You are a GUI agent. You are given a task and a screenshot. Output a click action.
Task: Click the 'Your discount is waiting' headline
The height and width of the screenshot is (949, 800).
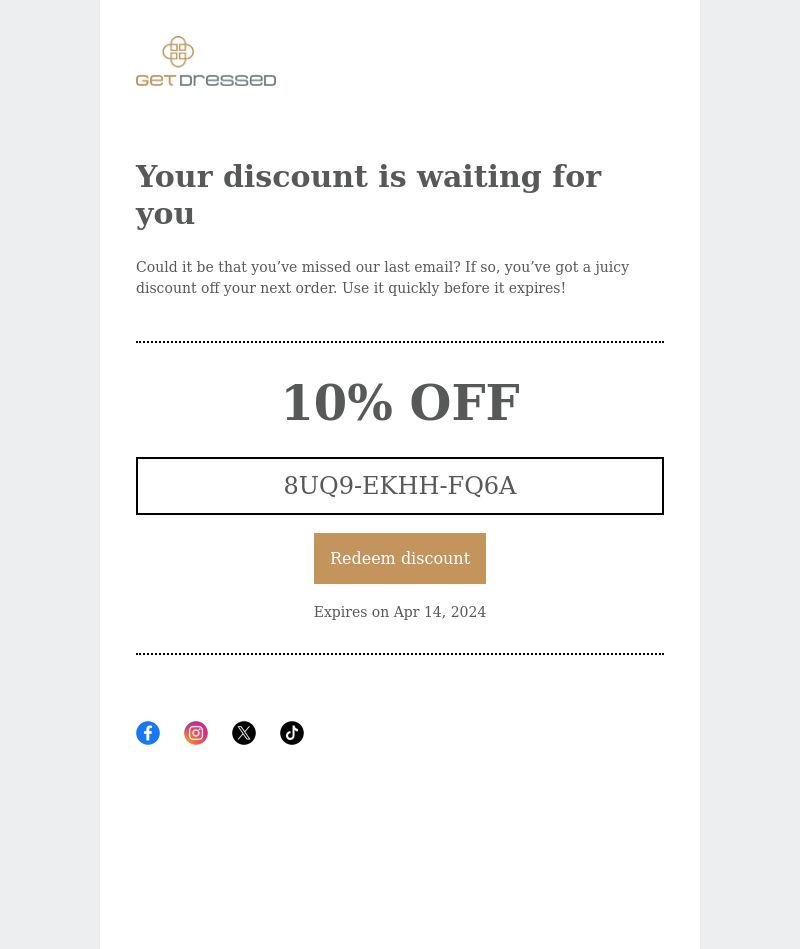tap(368, 194)
